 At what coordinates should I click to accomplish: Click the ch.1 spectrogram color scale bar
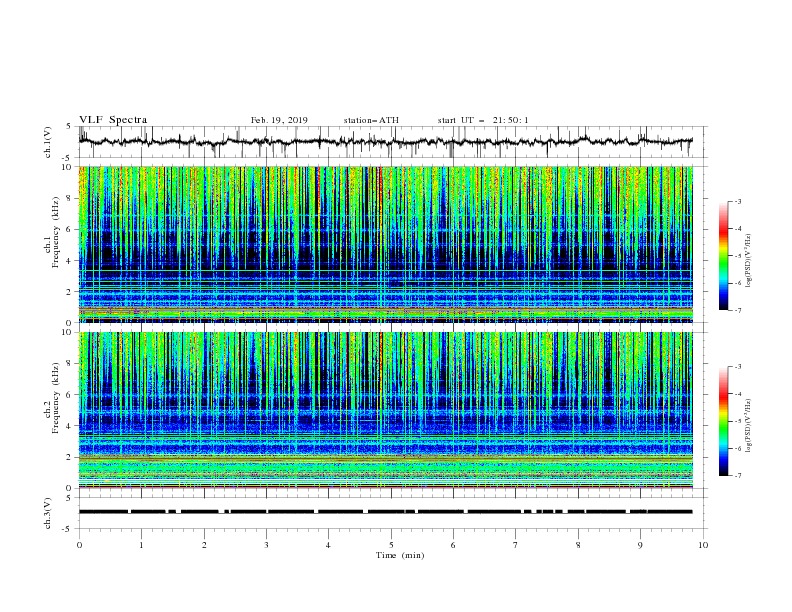(x=723, y=256)
